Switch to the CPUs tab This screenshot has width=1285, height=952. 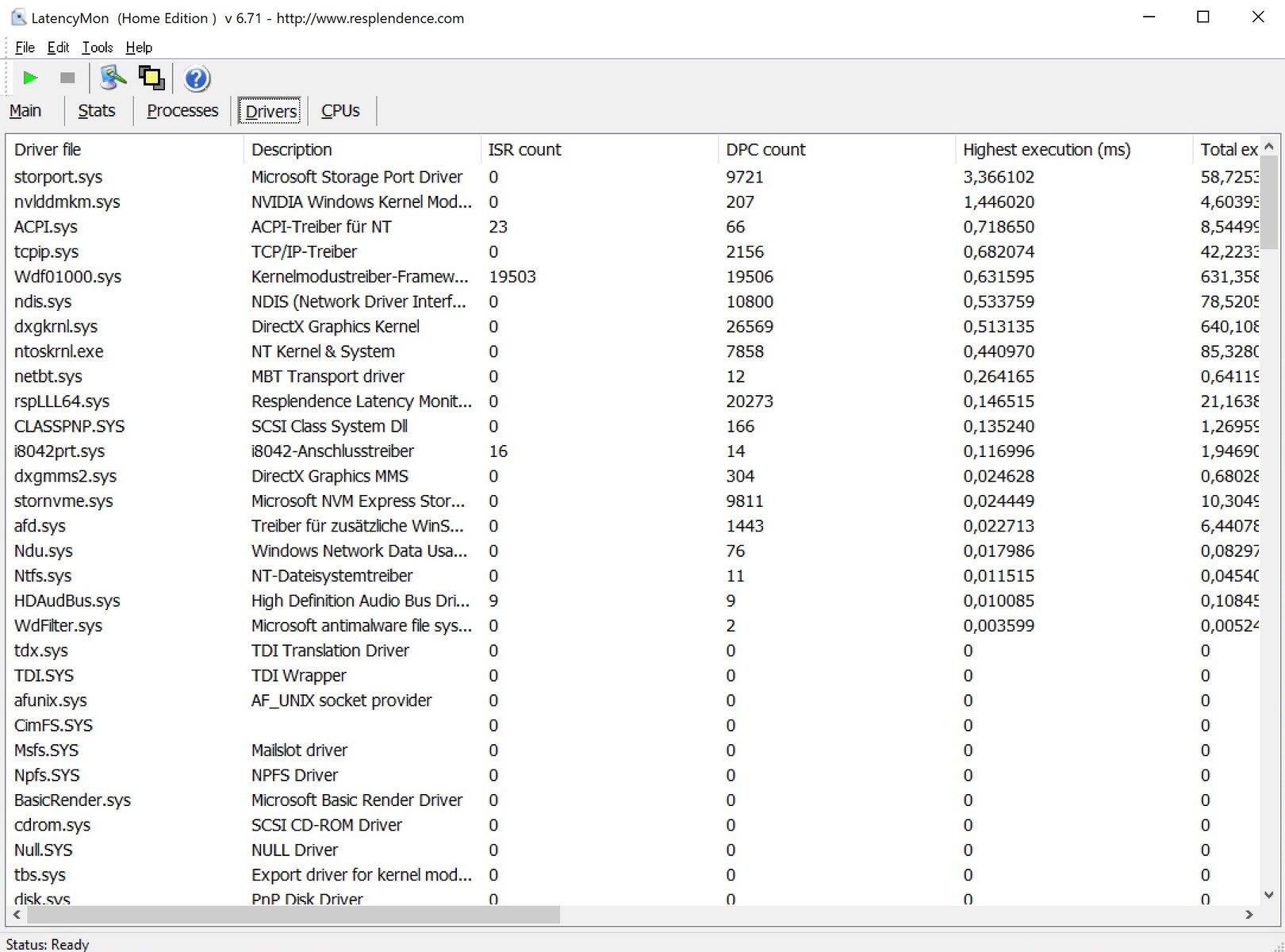(340, 111)
